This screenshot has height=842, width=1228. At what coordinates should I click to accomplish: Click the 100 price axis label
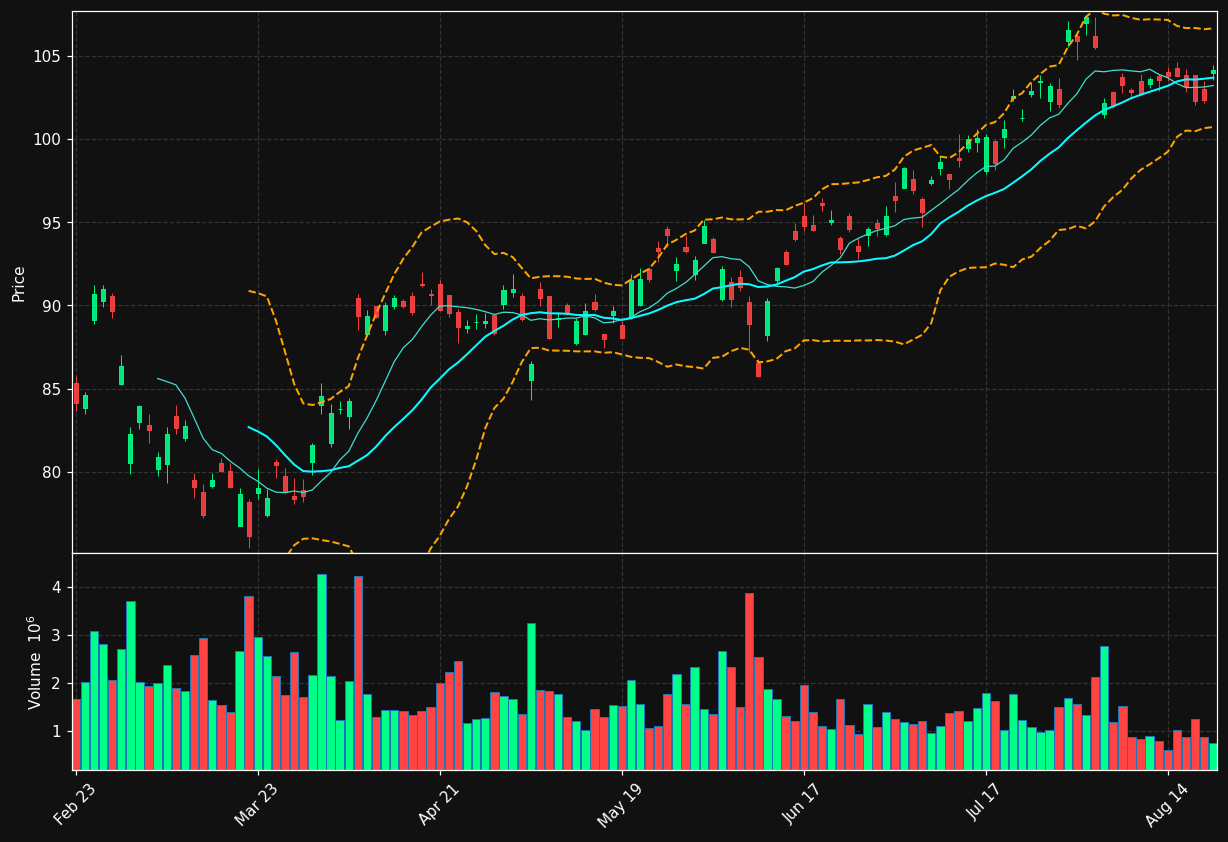49,139
